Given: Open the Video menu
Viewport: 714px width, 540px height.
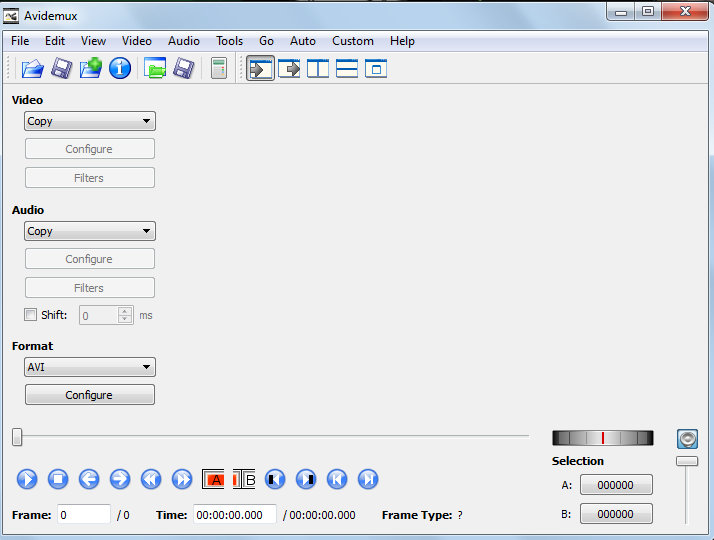Looking at the screenshot, I should (137, 41).
